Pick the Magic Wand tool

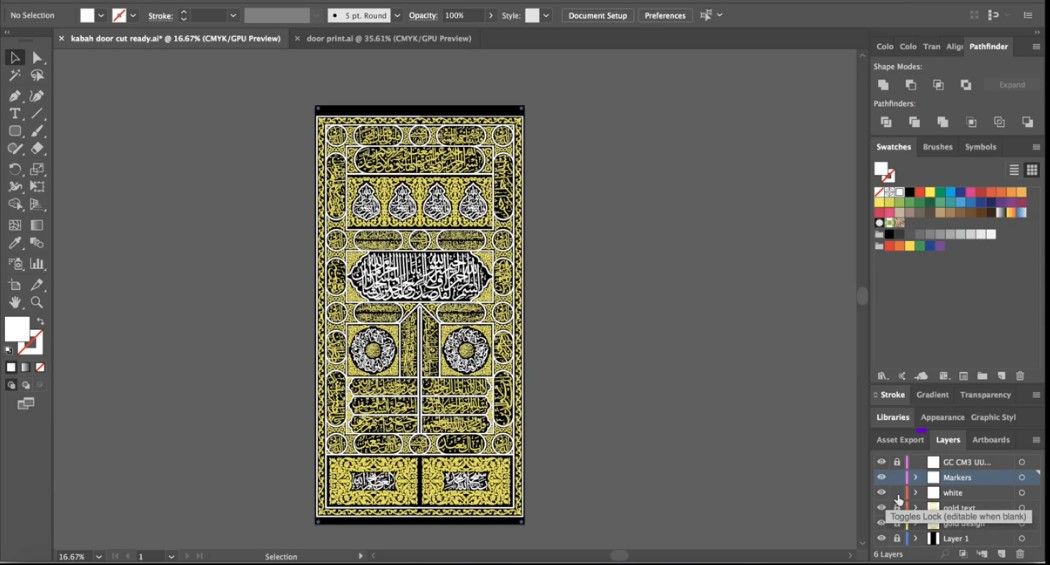click(x=15, y=76)
